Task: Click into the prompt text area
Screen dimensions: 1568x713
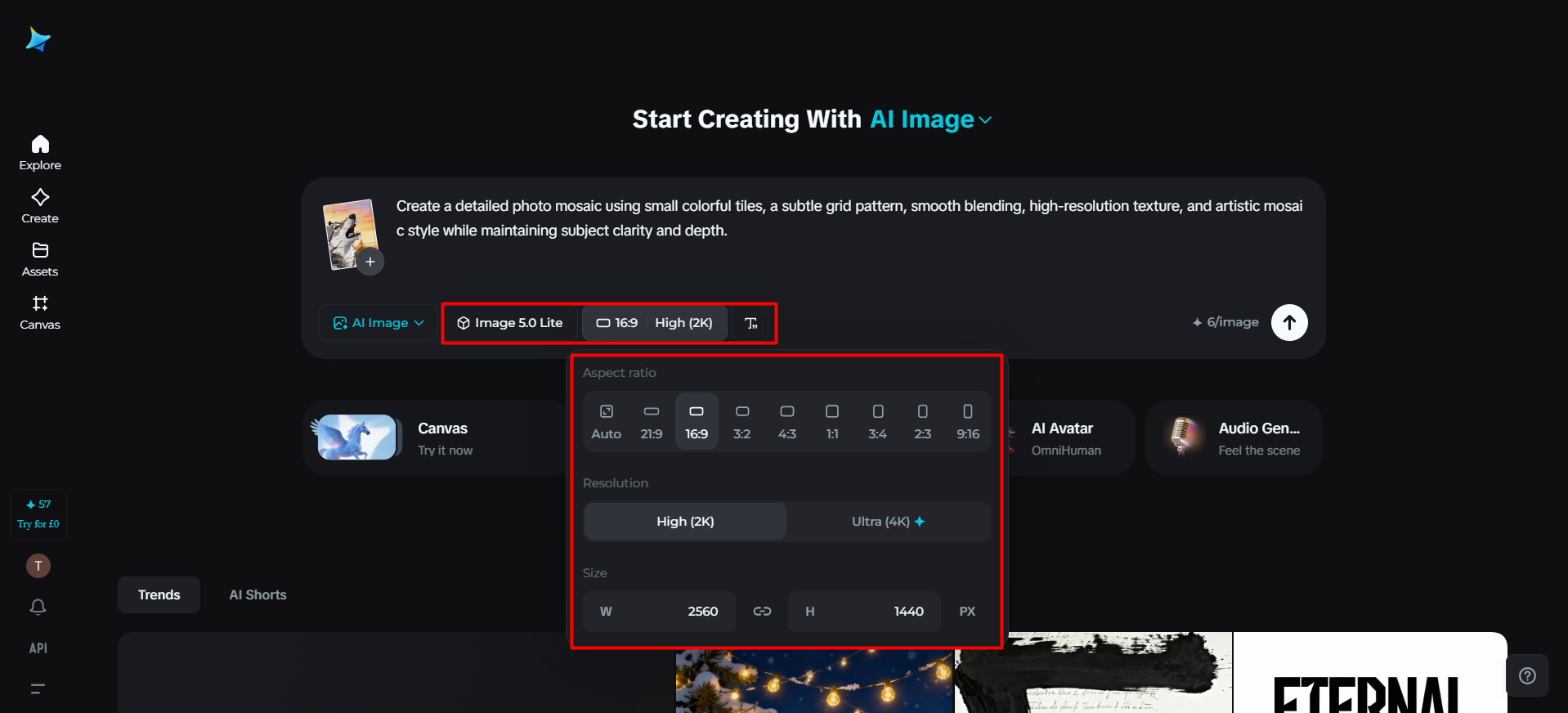Action: coord(850,218)
